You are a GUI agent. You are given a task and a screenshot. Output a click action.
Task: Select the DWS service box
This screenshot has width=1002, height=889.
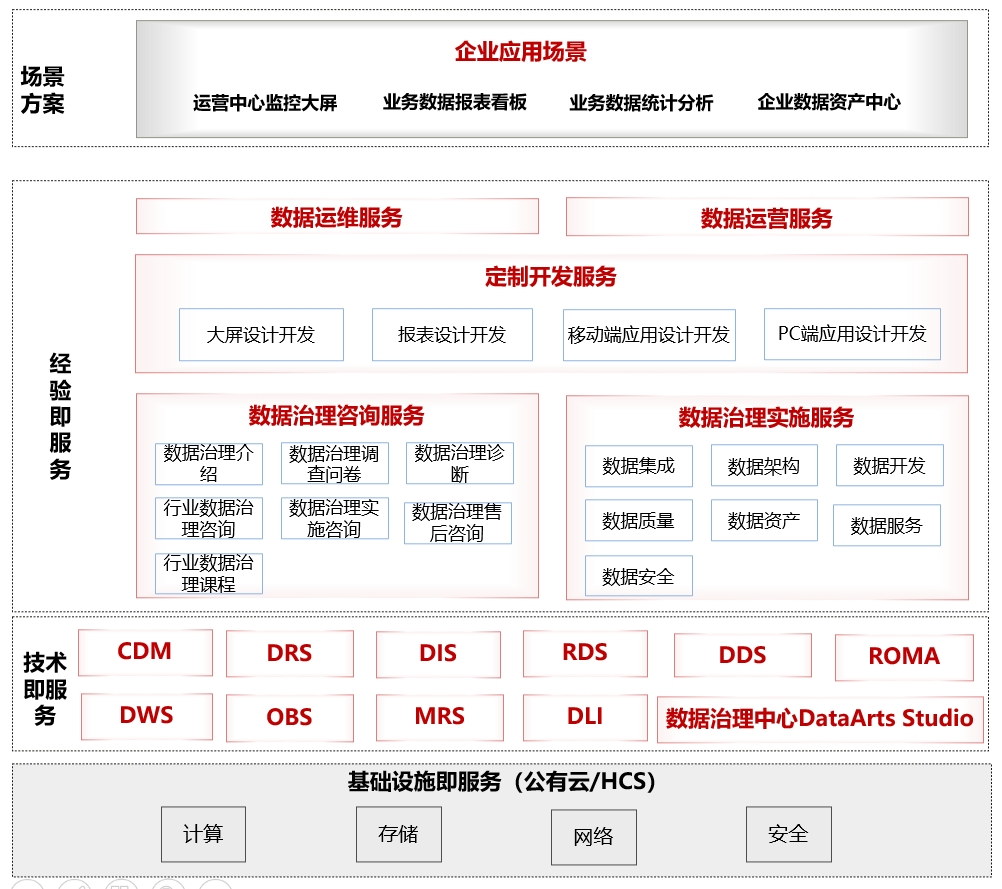point(147,716)
